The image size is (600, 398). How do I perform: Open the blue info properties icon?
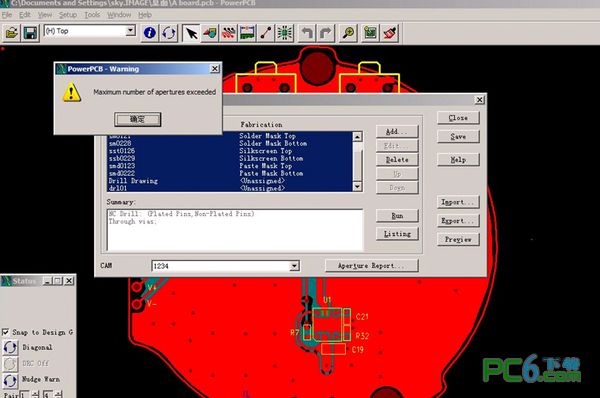pyautogui.click(x=150, y=33)
